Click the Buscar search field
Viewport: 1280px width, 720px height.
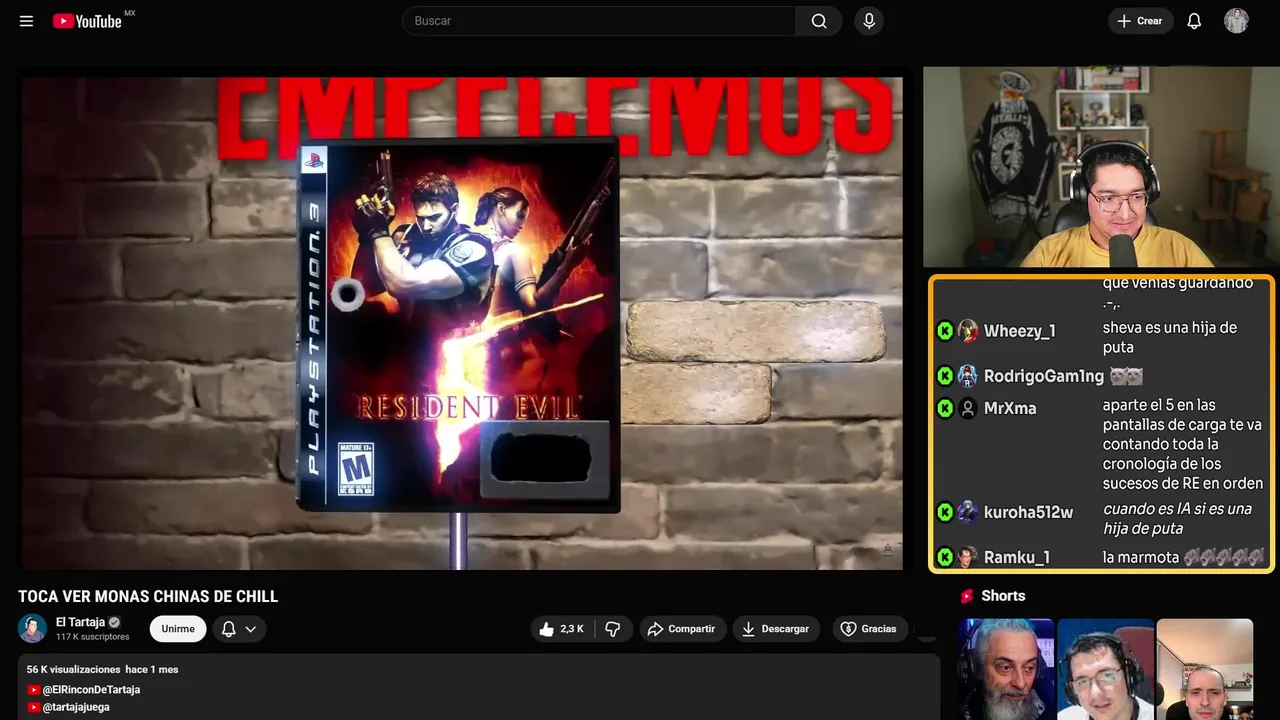point(599,21)
